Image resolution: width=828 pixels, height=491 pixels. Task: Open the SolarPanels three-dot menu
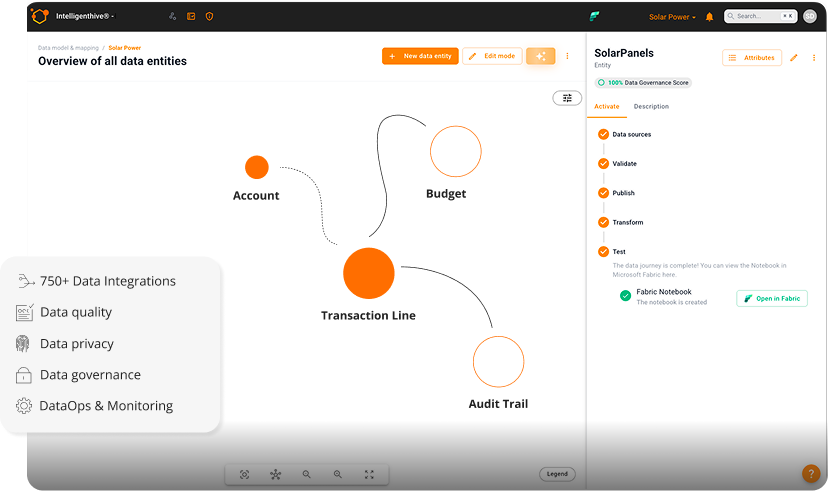click(814, 58)
